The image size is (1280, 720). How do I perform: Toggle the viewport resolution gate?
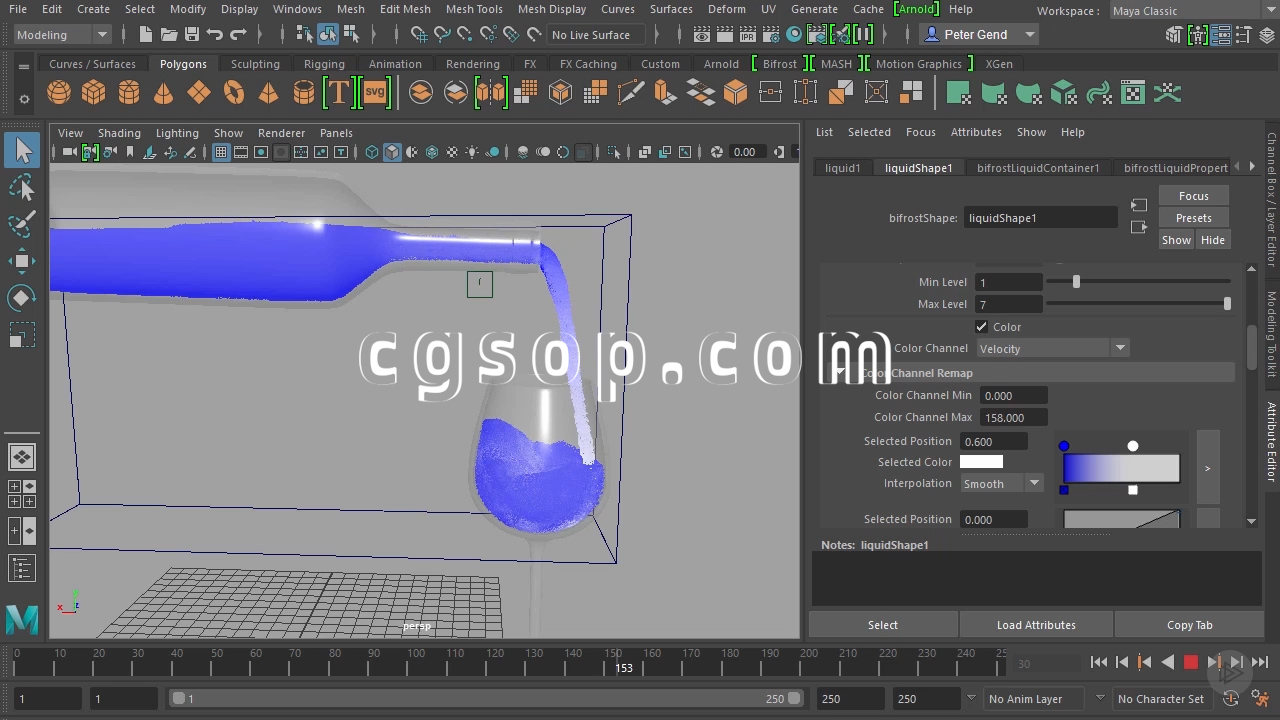pyautogui.click(x=261, y=152)
